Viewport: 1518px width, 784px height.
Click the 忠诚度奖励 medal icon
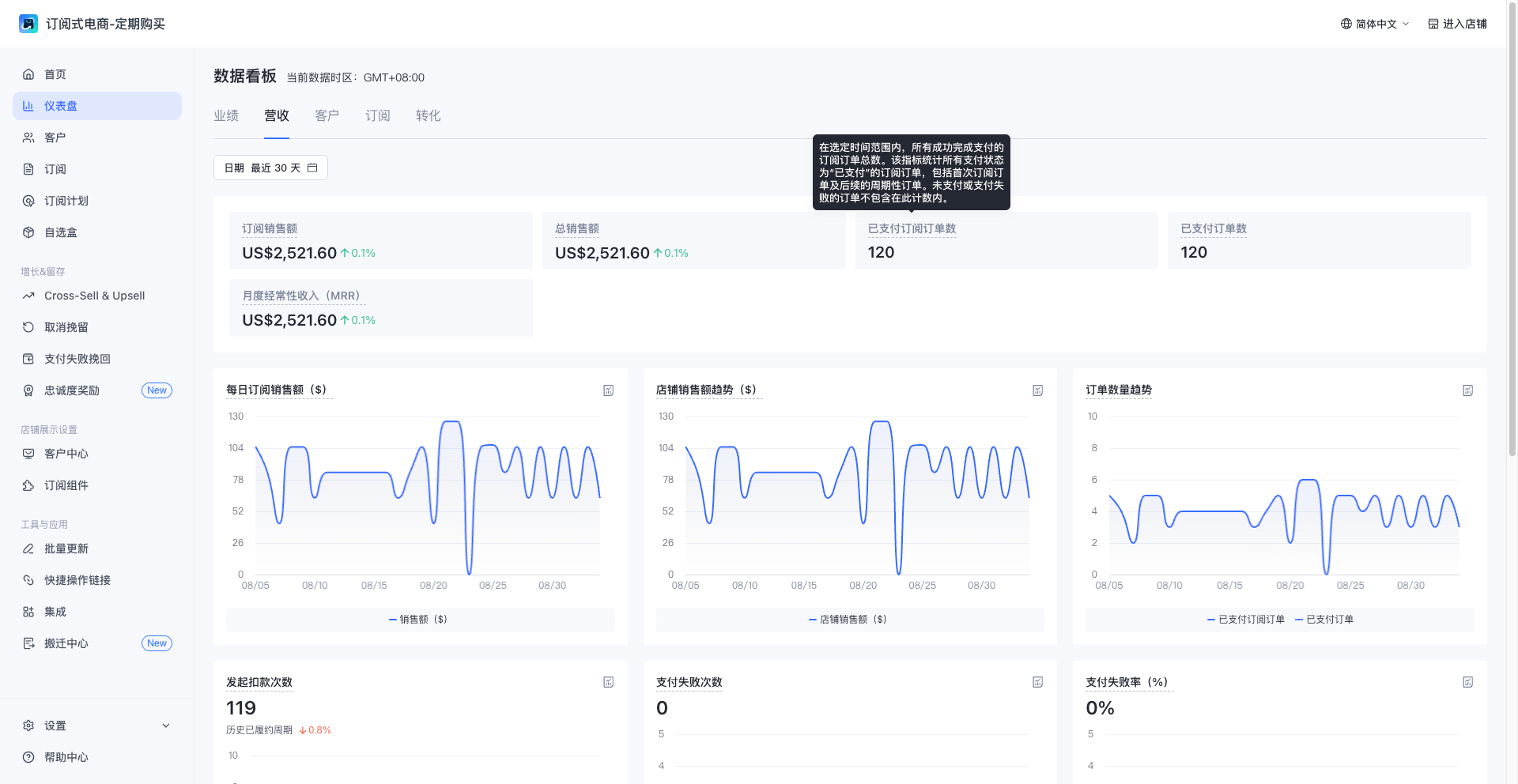pyautogui.click(x=28, y=390)
